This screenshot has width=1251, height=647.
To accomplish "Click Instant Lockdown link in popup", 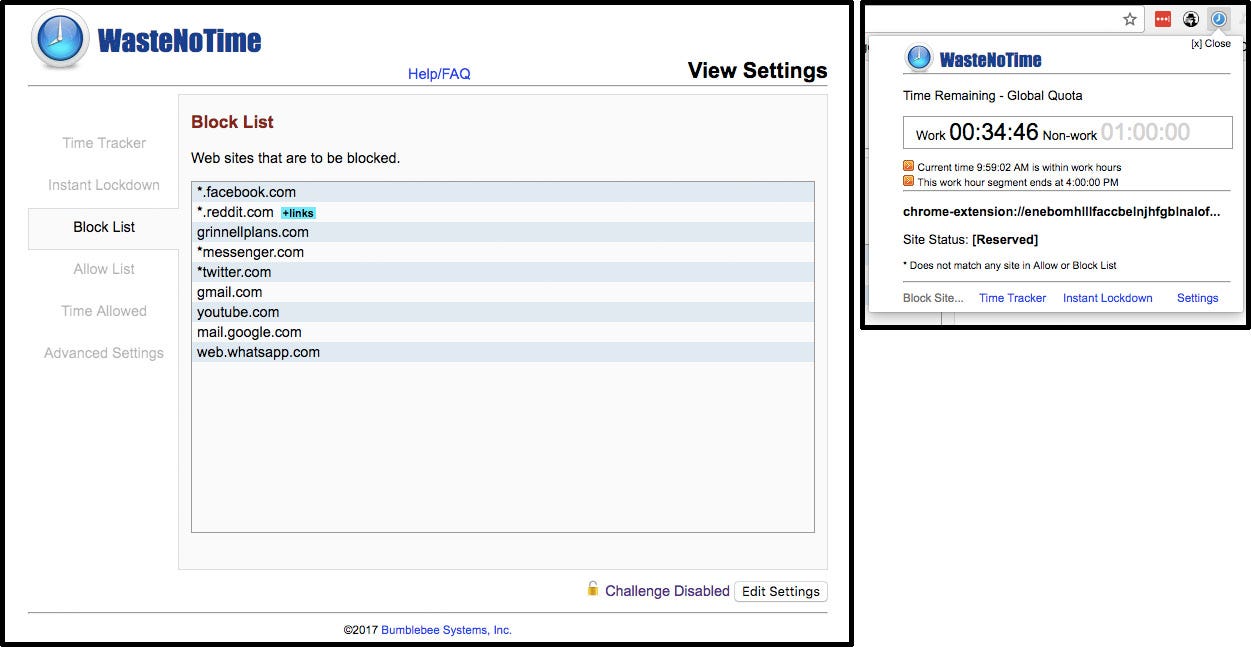I will tap(1107, 298).
